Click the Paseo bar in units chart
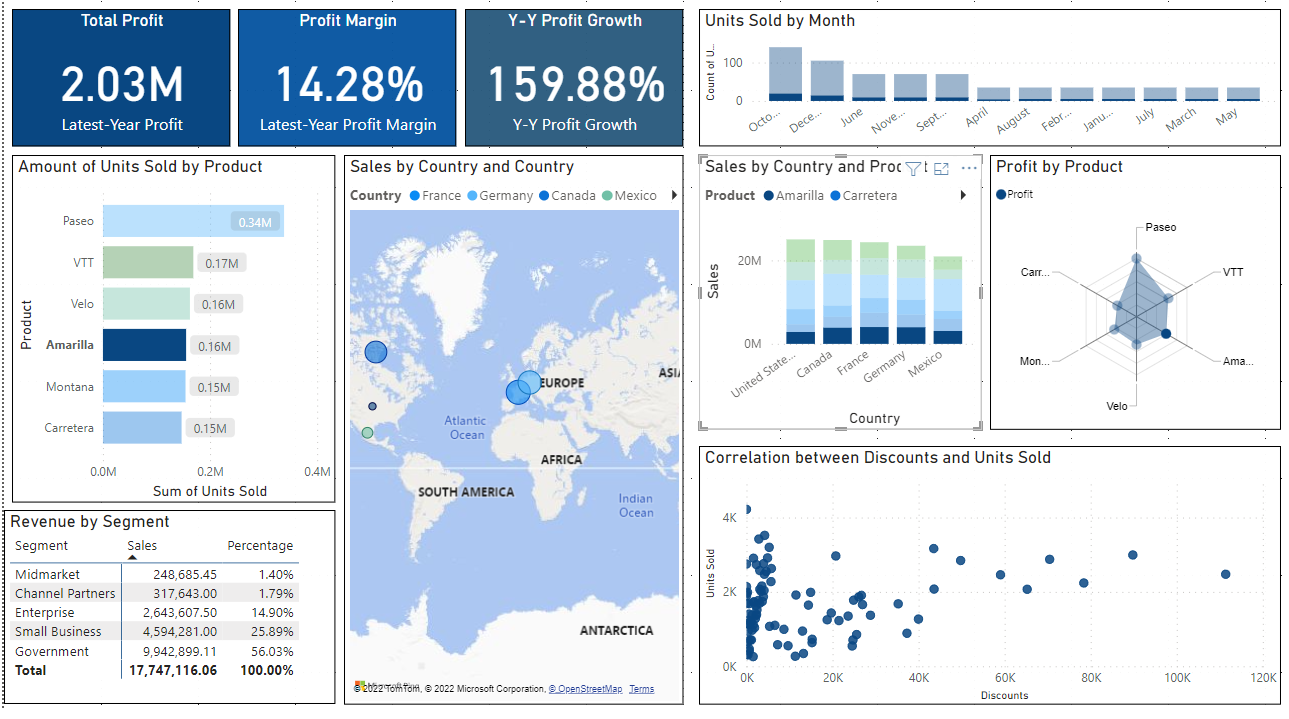The height and width of the screenshot is (719, 1289). [192, 221]
